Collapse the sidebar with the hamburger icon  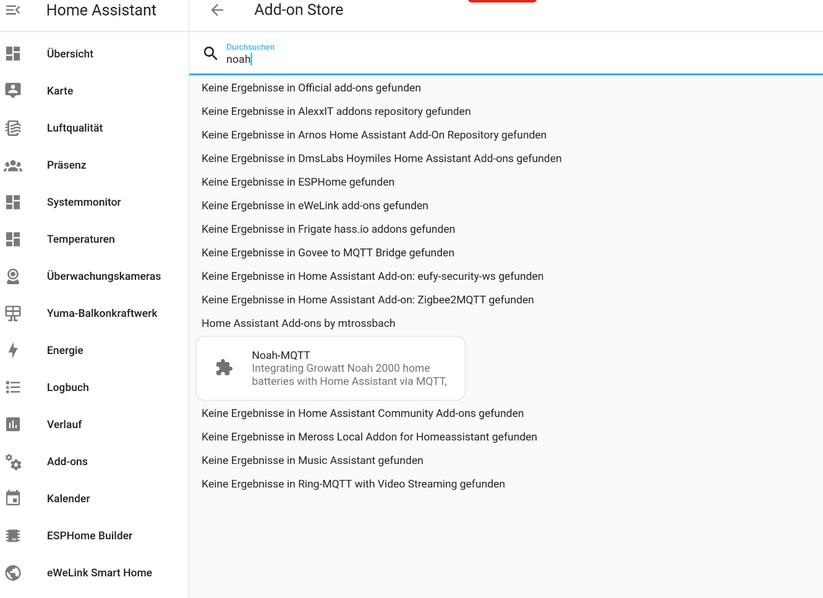pyautogui.click(x=13, y=10)
